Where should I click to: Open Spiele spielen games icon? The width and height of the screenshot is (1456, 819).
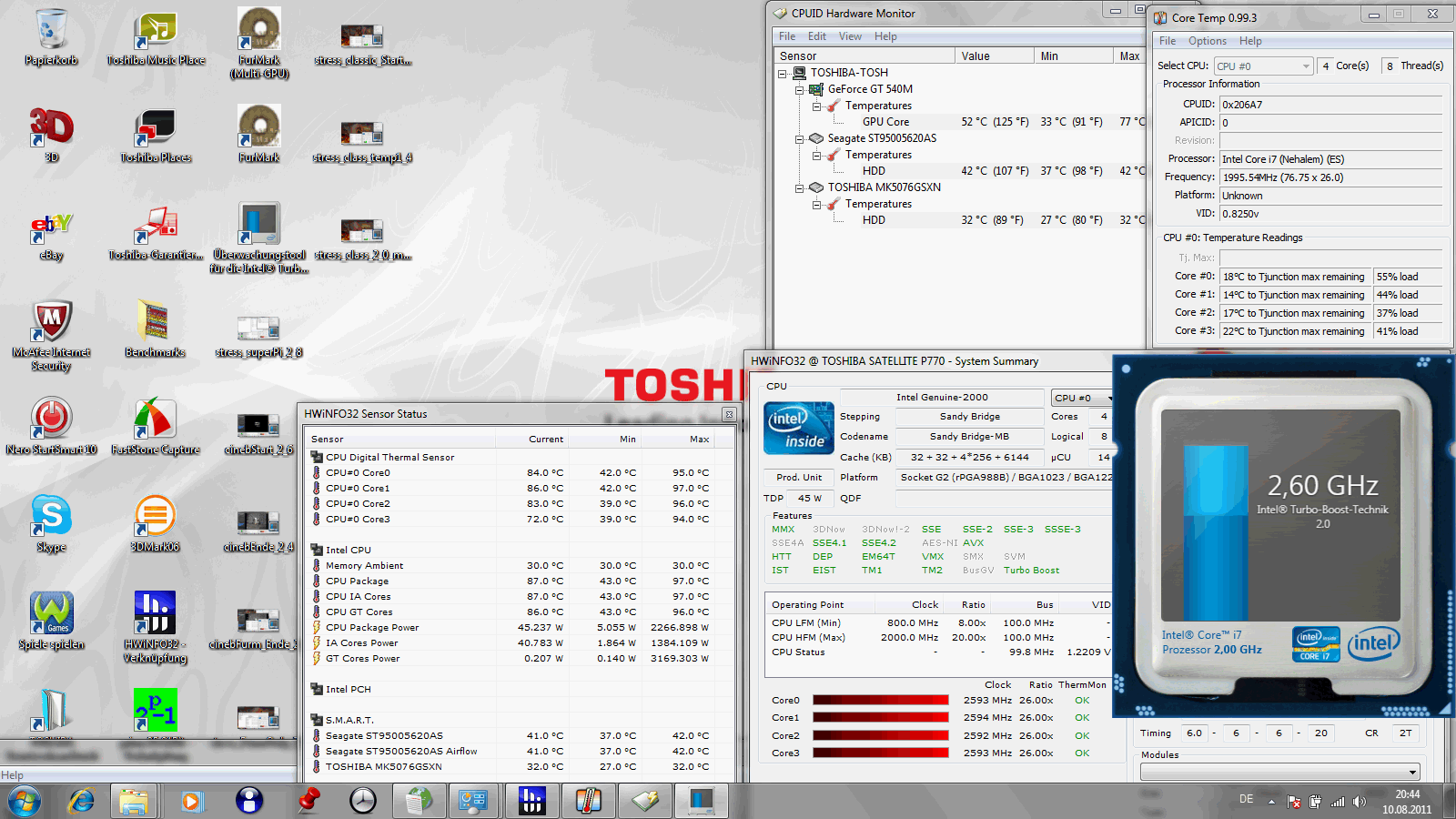click(51, 622)
